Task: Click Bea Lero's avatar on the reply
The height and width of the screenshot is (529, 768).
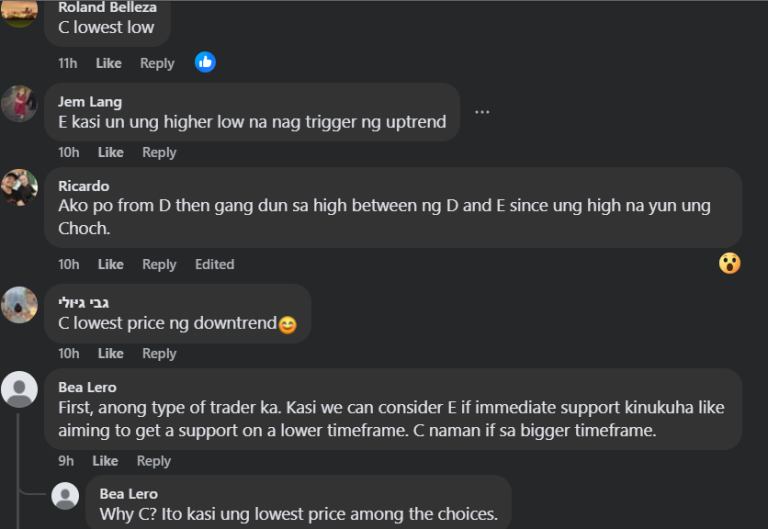Action: pos(65,495)
